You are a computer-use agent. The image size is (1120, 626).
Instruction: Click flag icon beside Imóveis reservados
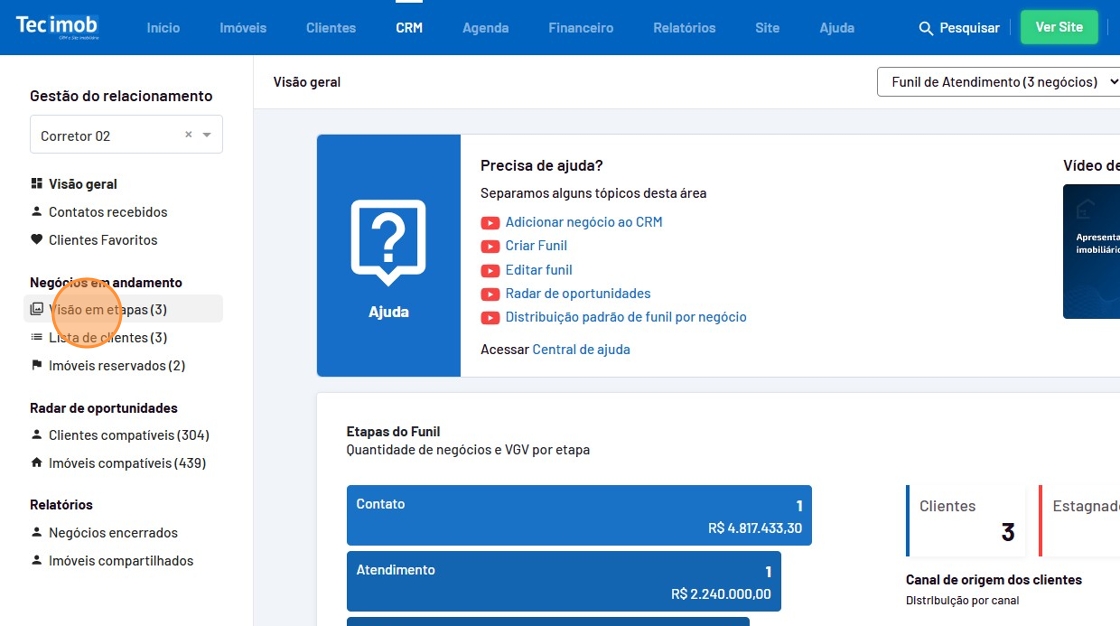pyautogui.click(x=37, y=366)
